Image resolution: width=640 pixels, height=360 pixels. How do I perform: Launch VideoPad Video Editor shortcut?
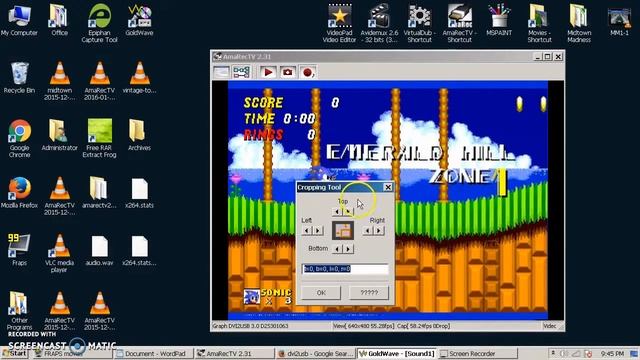tap(339, 24)
